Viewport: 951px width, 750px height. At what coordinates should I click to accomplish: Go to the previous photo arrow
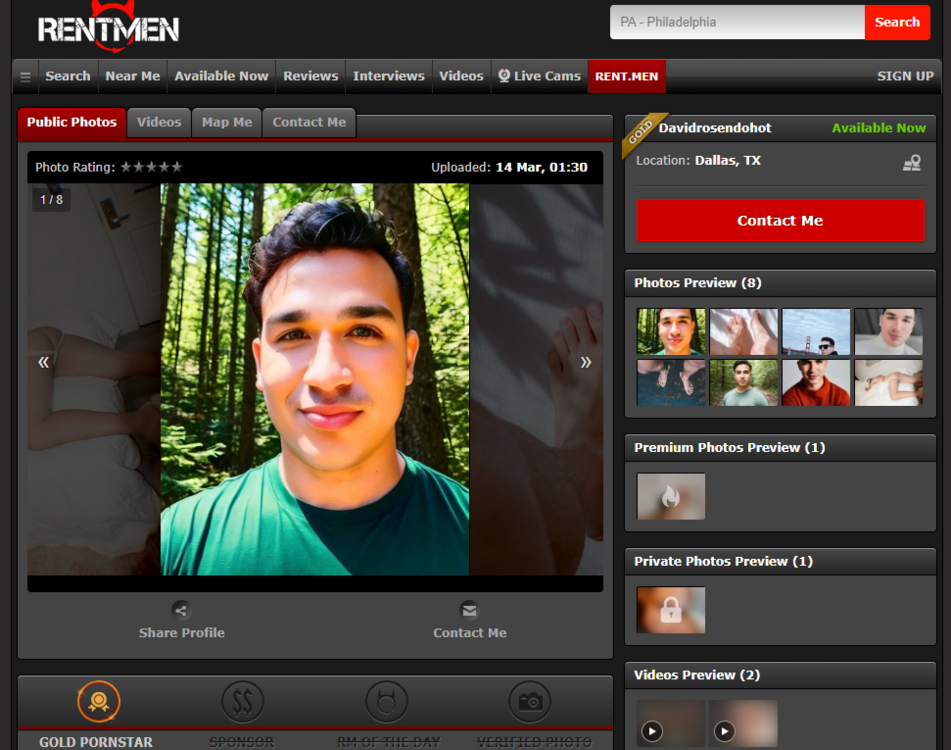click(x=44, y=362)
